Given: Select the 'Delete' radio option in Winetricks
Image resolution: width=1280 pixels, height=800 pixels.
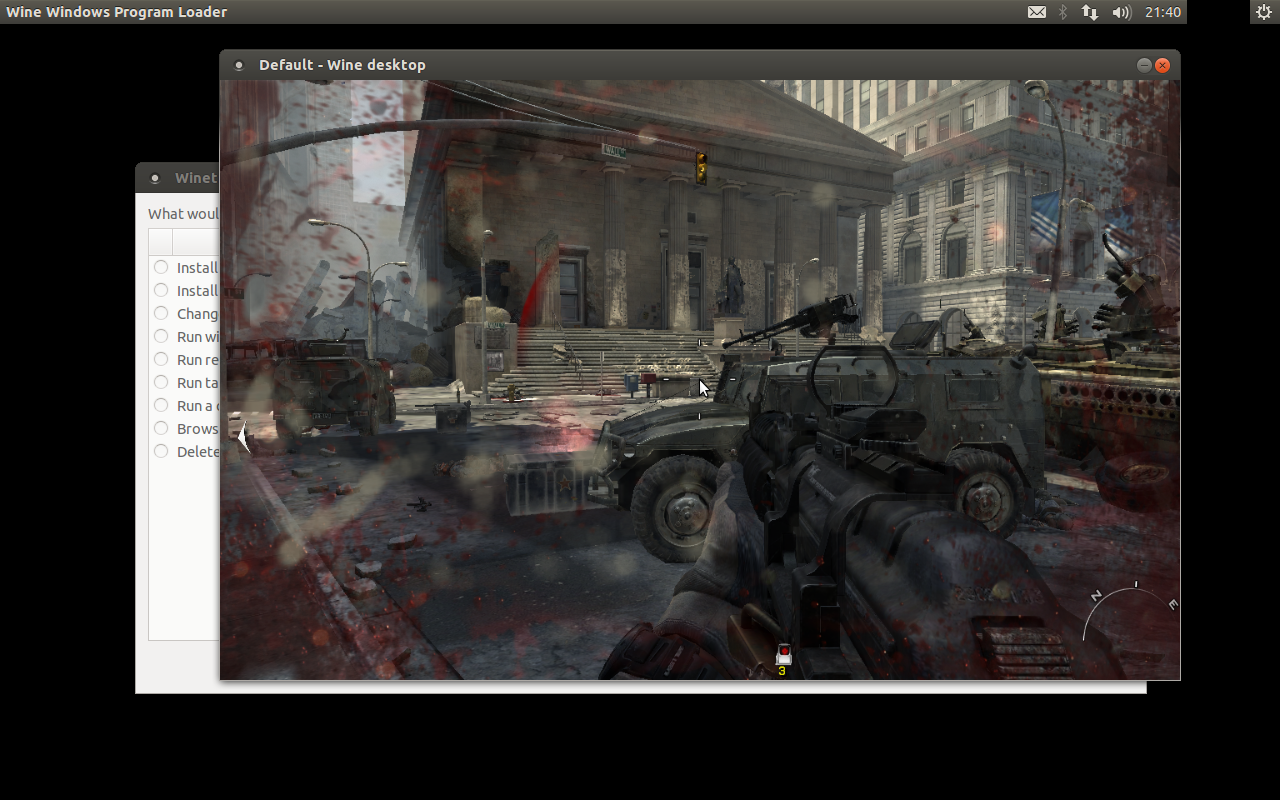Looking at the screenshot, I should (161, 451).
